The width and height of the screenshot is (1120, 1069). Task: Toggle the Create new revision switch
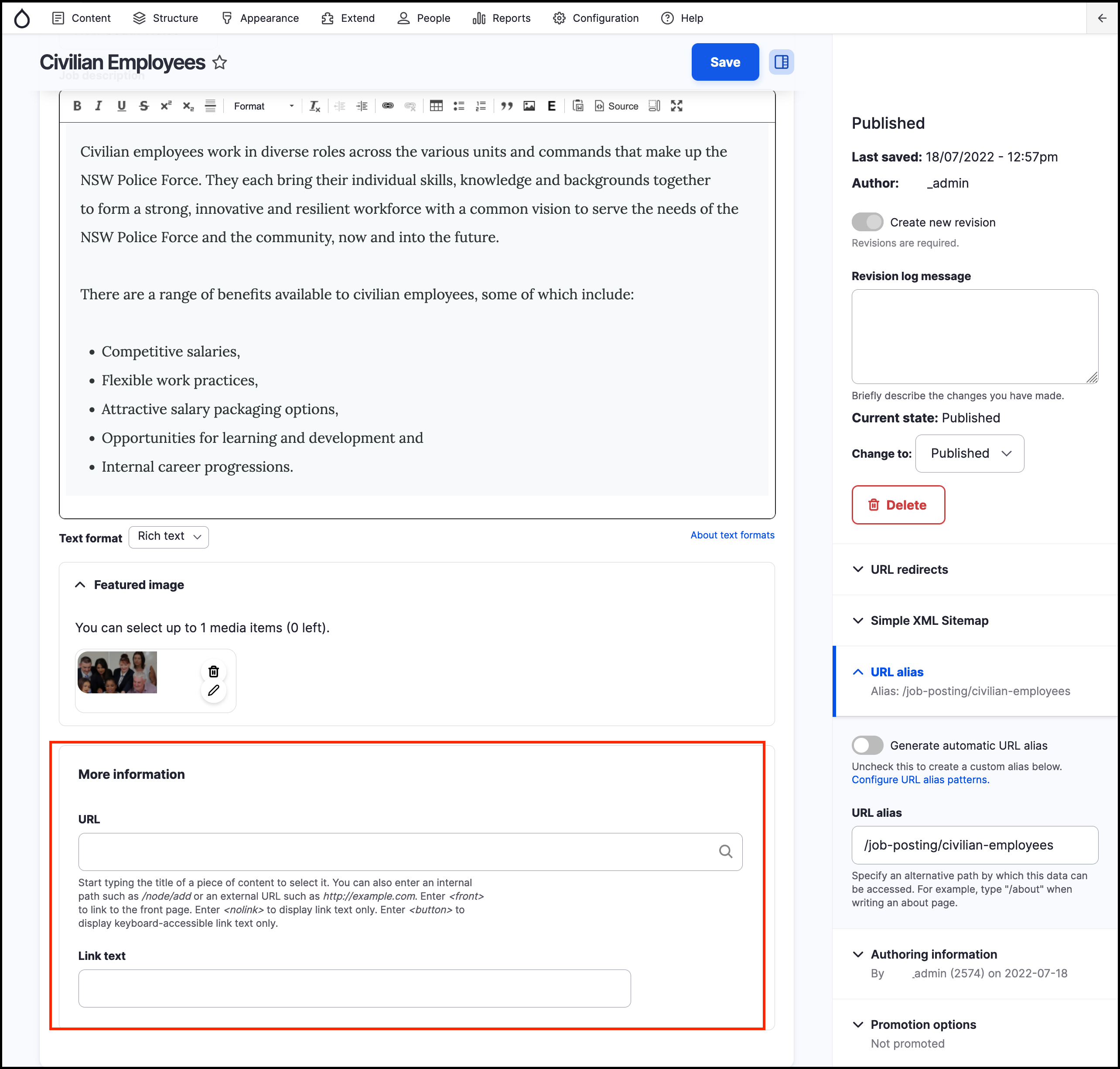(x=867, y=222)
